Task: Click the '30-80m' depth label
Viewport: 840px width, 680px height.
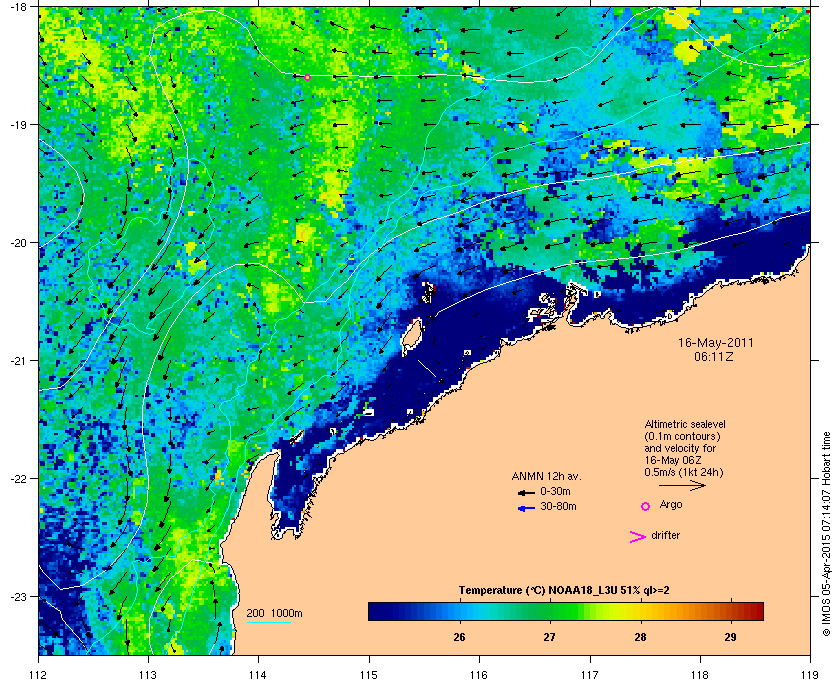Action: (558, 506)
